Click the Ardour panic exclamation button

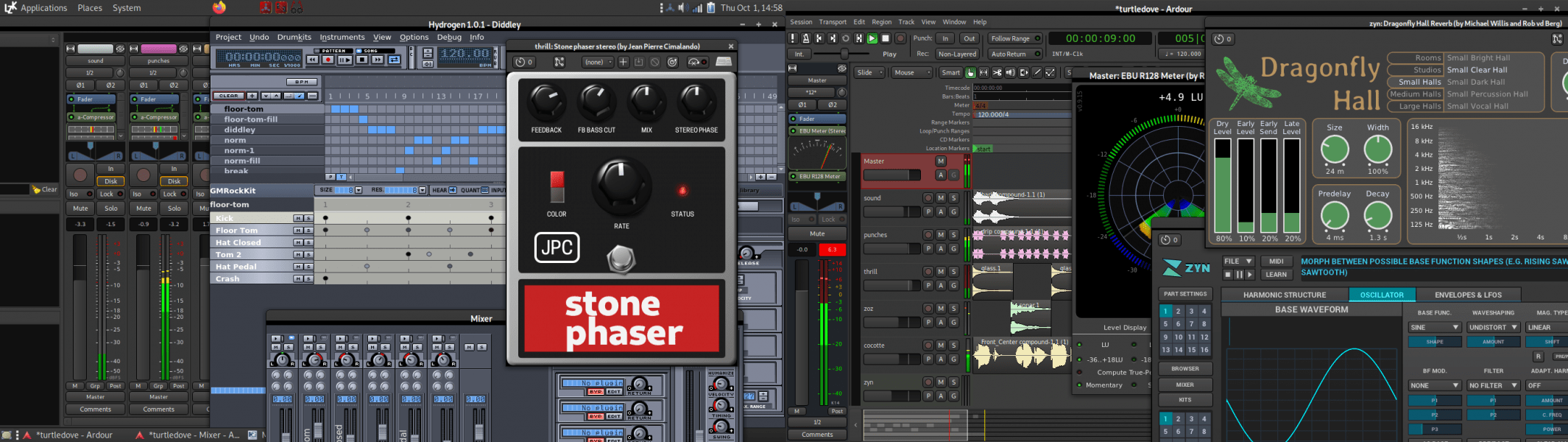coord(793,38)
